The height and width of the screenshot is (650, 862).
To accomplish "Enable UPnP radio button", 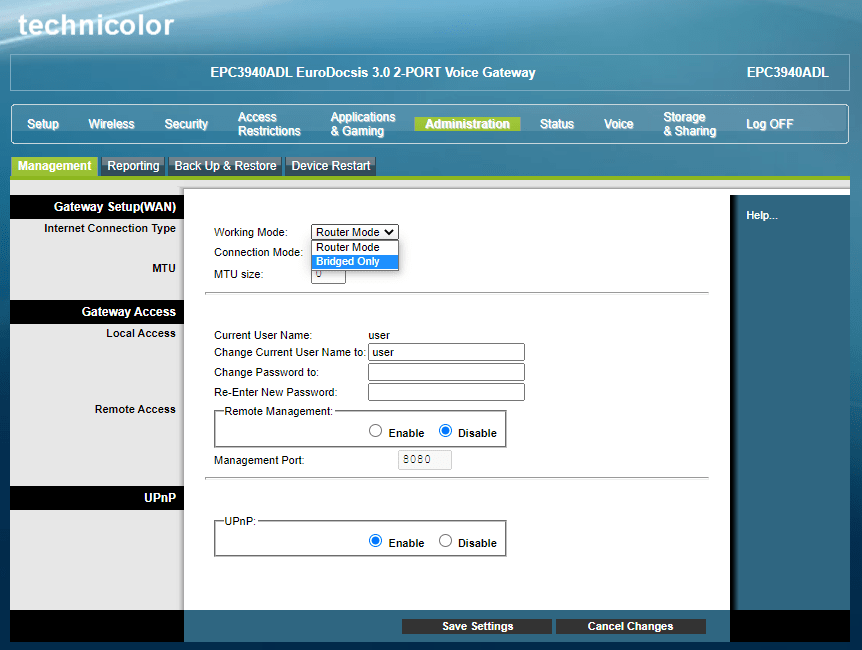I will tap(375, 541).
